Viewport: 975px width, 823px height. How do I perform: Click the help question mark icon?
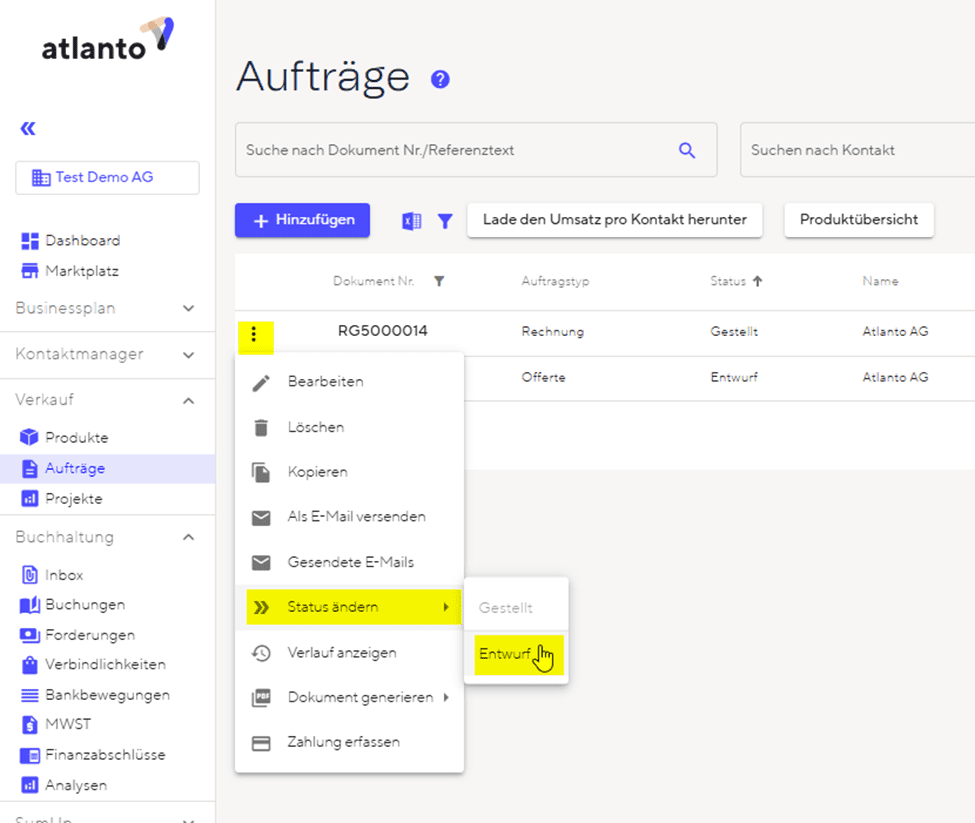[x=440, y=79]
